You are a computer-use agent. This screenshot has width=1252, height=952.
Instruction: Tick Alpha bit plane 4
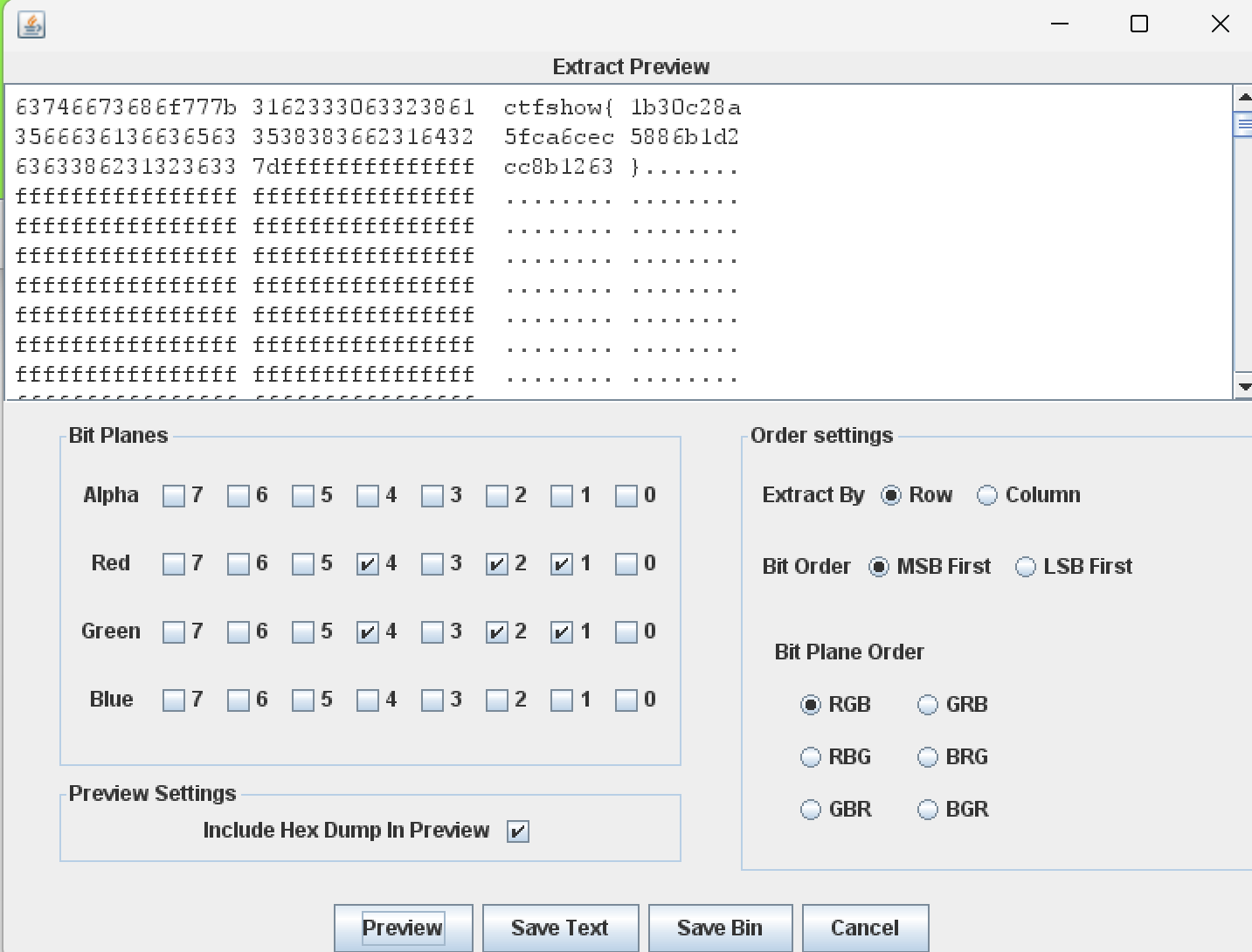click(368, 496)
